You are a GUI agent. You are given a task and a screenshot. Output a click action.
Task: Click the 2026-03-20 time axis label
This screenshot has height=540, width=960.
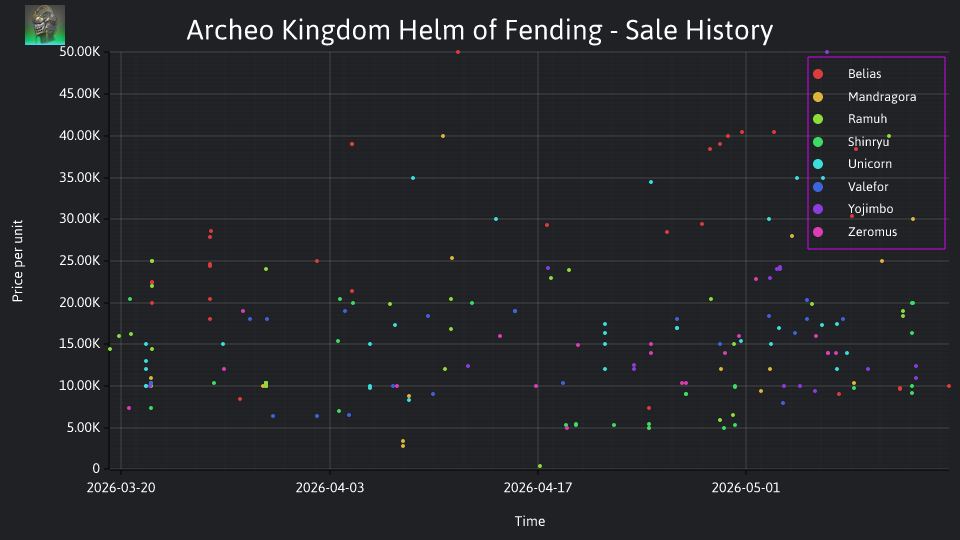121,488
